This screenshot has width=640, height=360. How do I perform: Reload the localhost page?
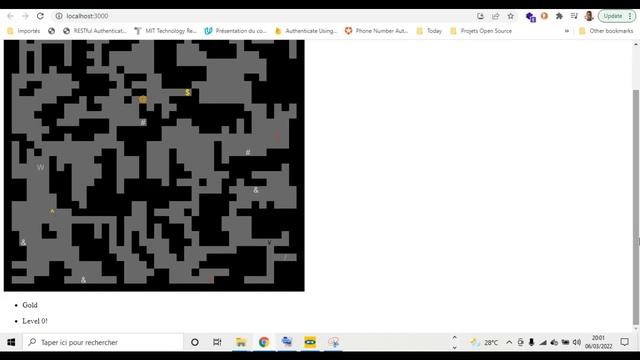click(40, 16)
